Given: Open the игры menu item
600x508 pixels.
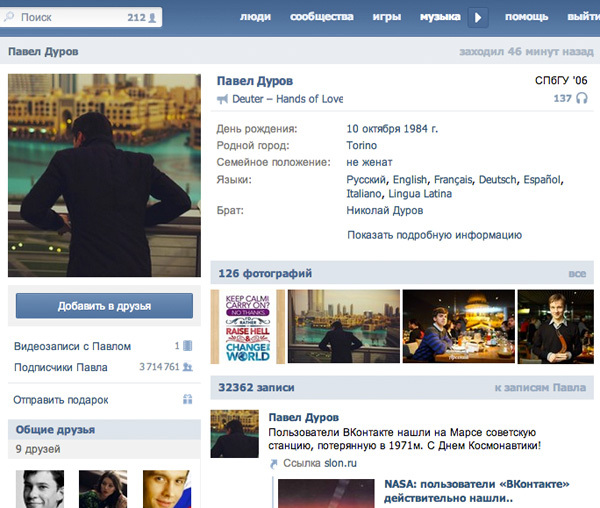Looking at the screenshot, I should (386, 17).
